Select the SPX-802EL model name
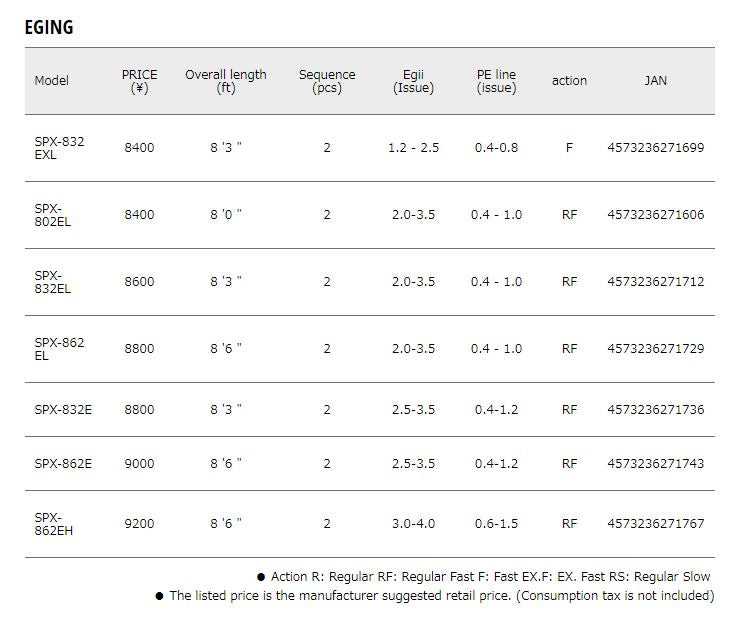Image resolution: width=741 pixels, height=628 pixels. click(x=53, y=215)
